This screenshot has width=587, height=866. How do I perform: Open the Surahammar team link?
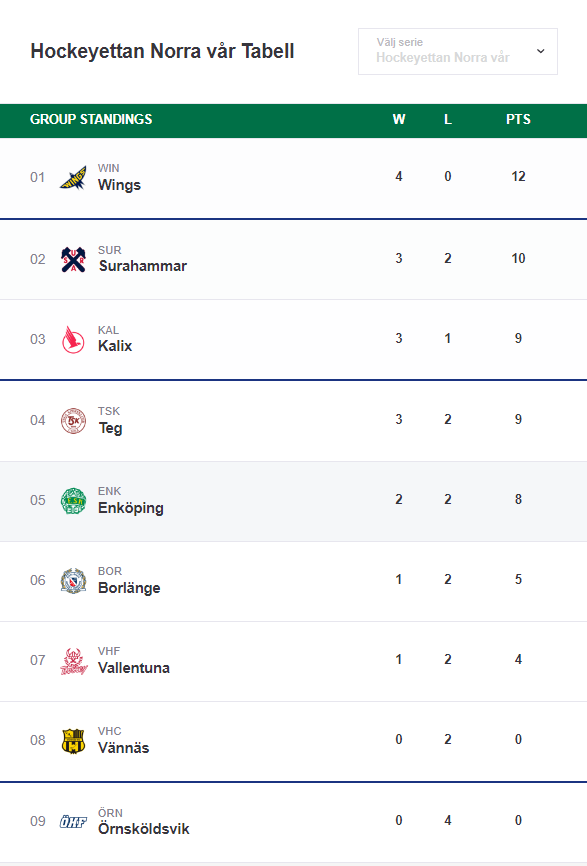(x=142, y=266)
